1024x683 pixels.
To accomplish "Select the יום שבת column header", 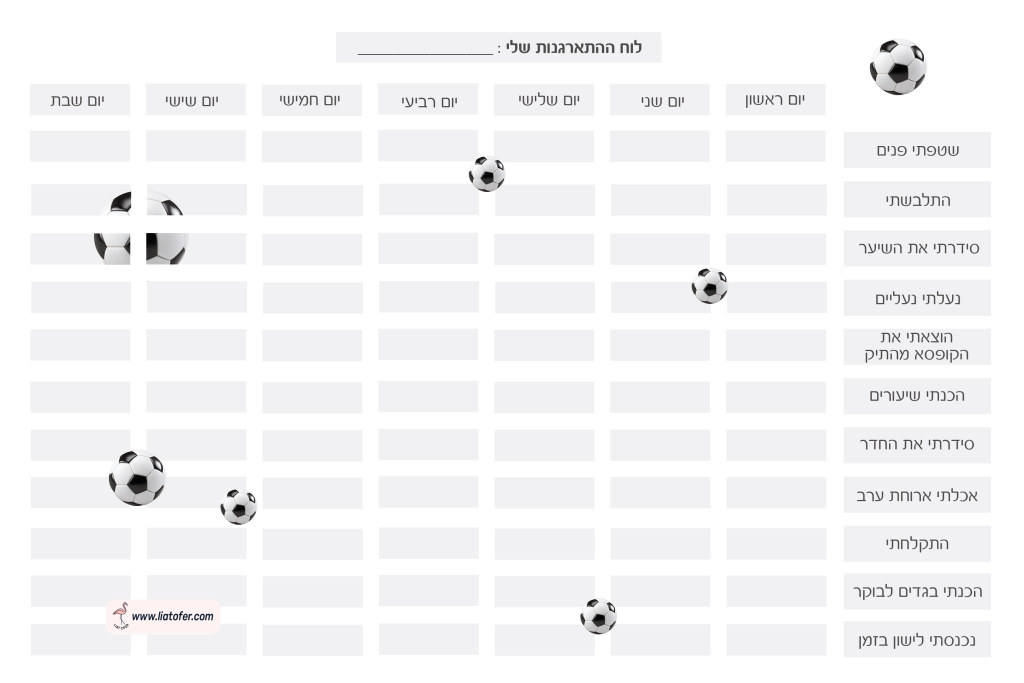I will (80, 100).
